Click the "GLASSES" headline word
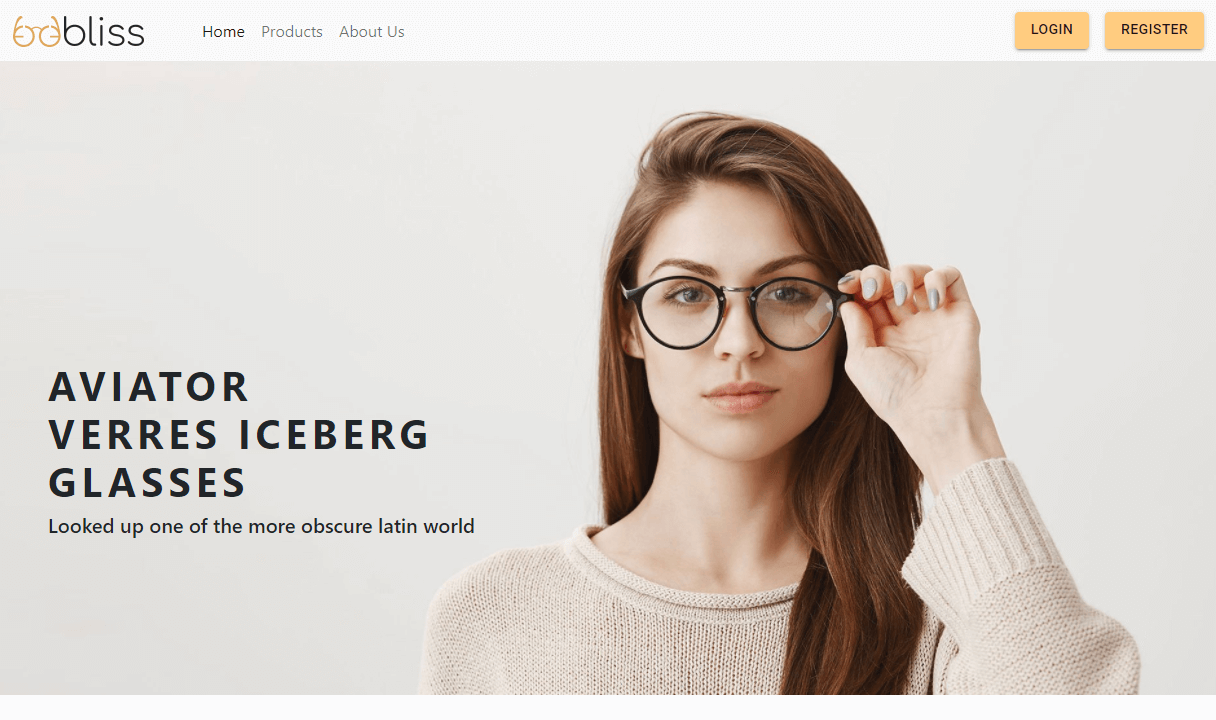Image resolution: width=1216 pixels, height=720 pixels. (148, 483)
